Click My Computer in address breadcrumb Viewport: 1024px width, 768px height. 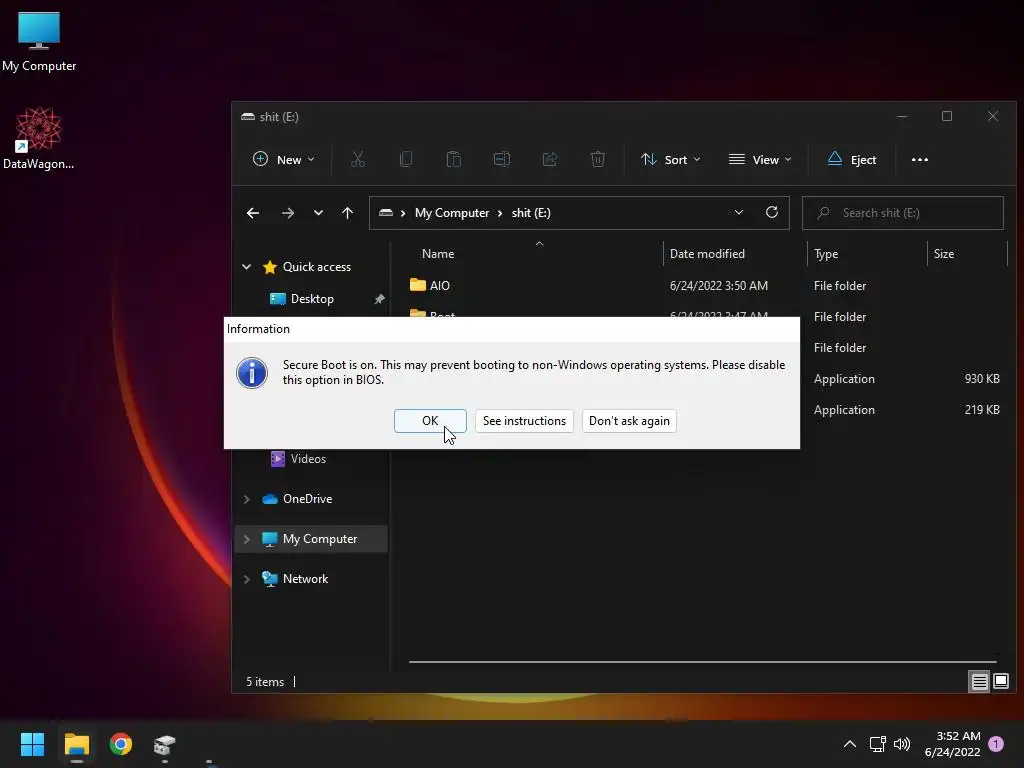pos(452,213)
